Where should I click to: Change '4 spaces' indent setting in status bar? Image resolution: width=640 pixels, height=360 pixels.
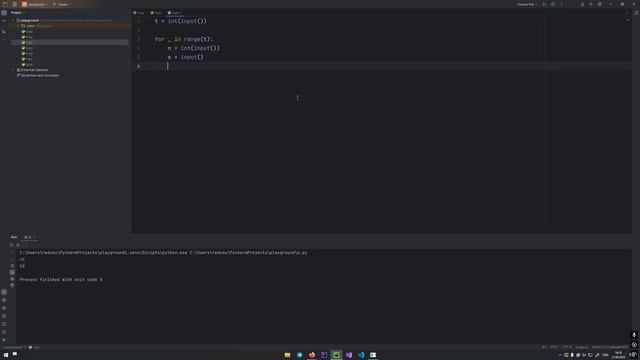pos(582,347)
